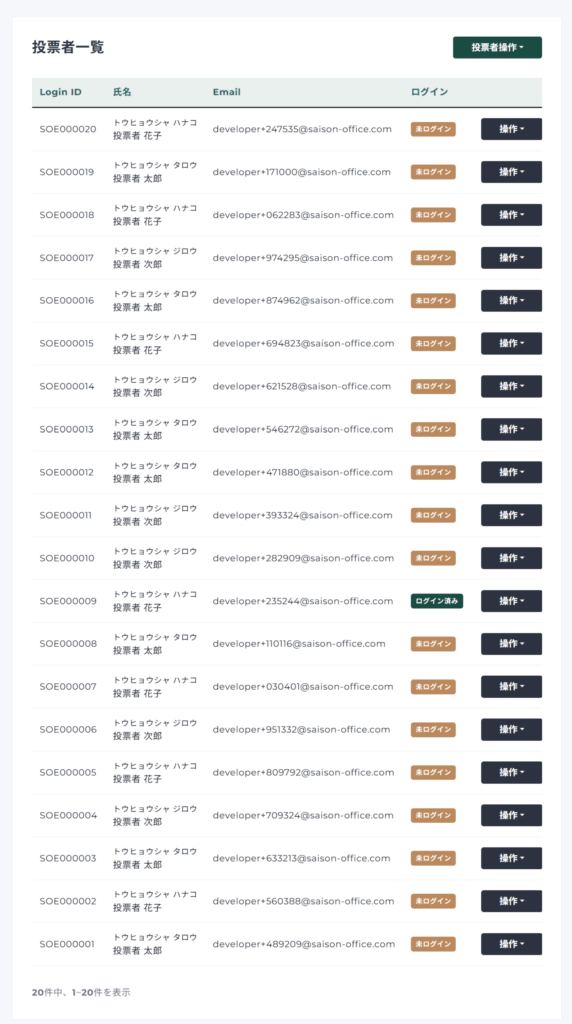Open 操作 dropdown for SOE000017
This screenshot has height=1024, width=572.
(x=511, y=258)
